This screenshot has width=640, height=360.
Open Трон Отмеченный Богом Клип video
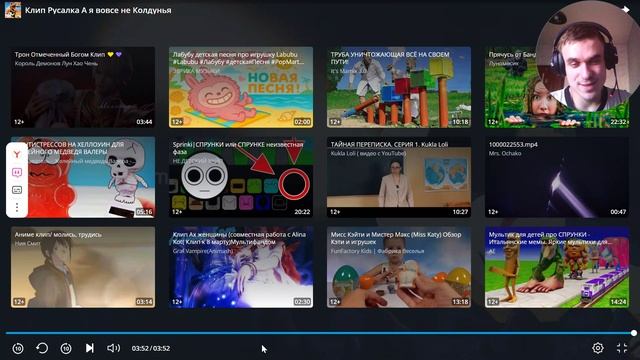pyautogui.click(x=83, y=87)
